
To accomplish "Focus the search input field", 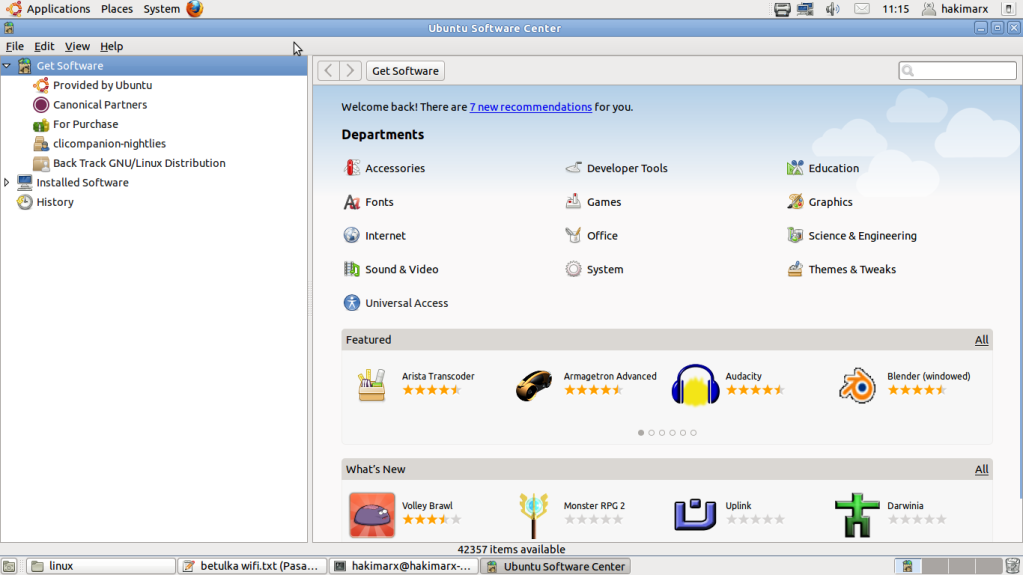I will pyautogui.click(x=957, y=70).
